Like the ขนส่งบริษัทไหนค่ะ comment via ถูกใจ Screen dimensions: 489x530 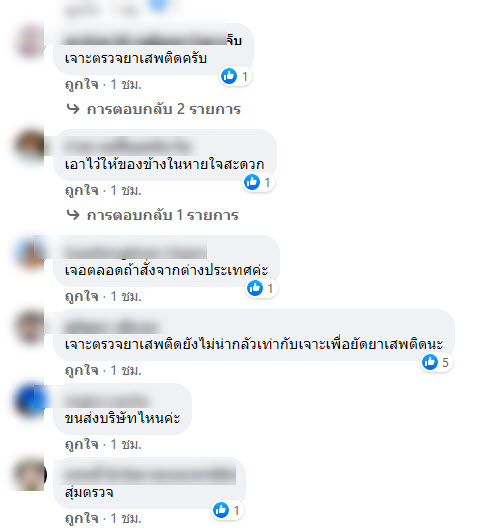[x=81, y=444]
